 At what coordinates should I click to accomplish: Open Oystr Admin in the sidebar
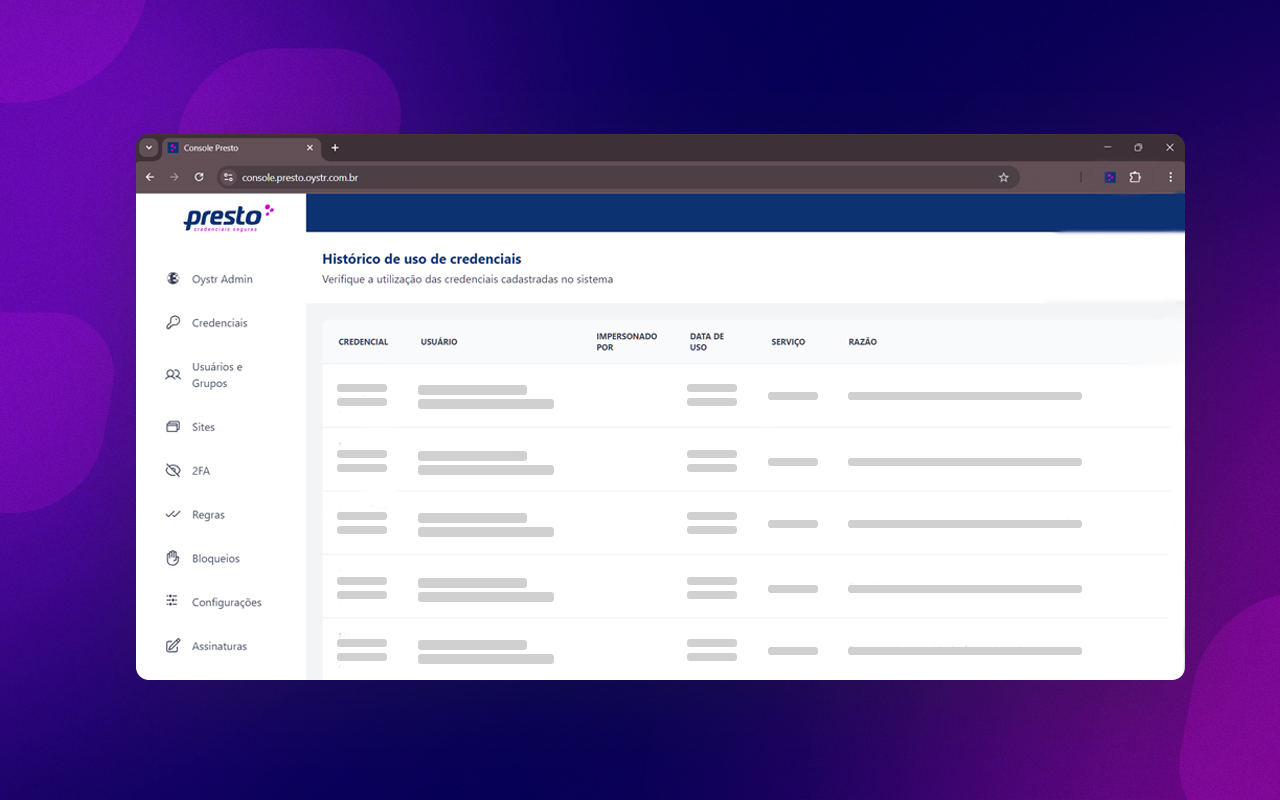point(222,279)
